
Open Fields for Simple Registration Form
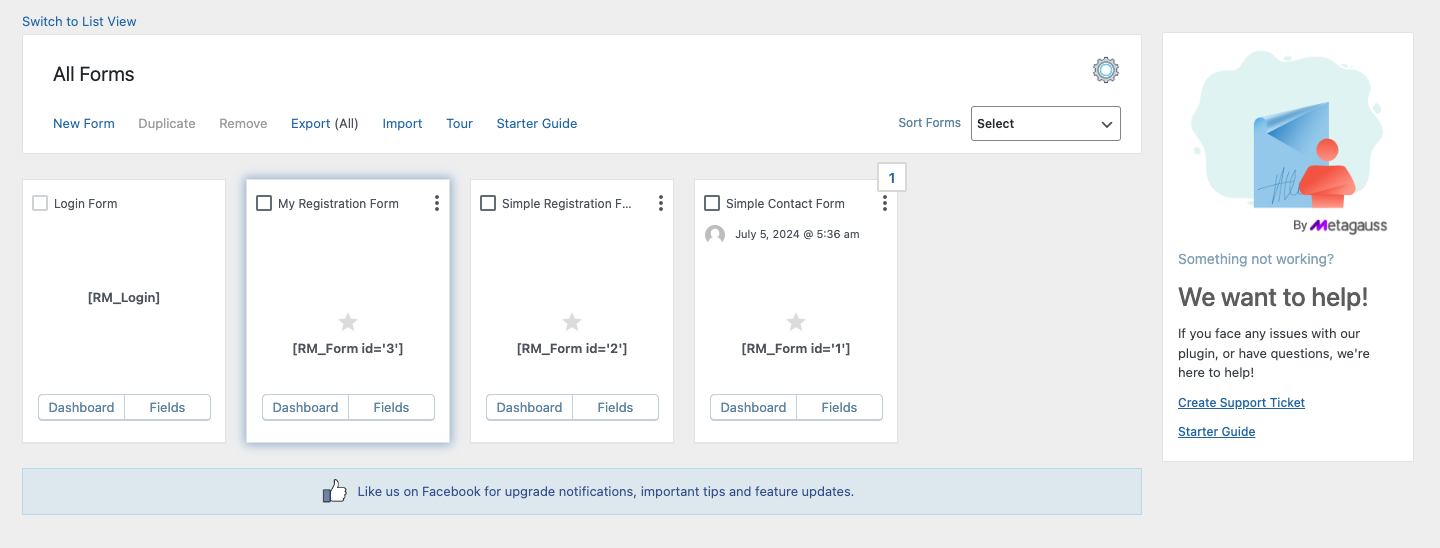click(615, 407)
